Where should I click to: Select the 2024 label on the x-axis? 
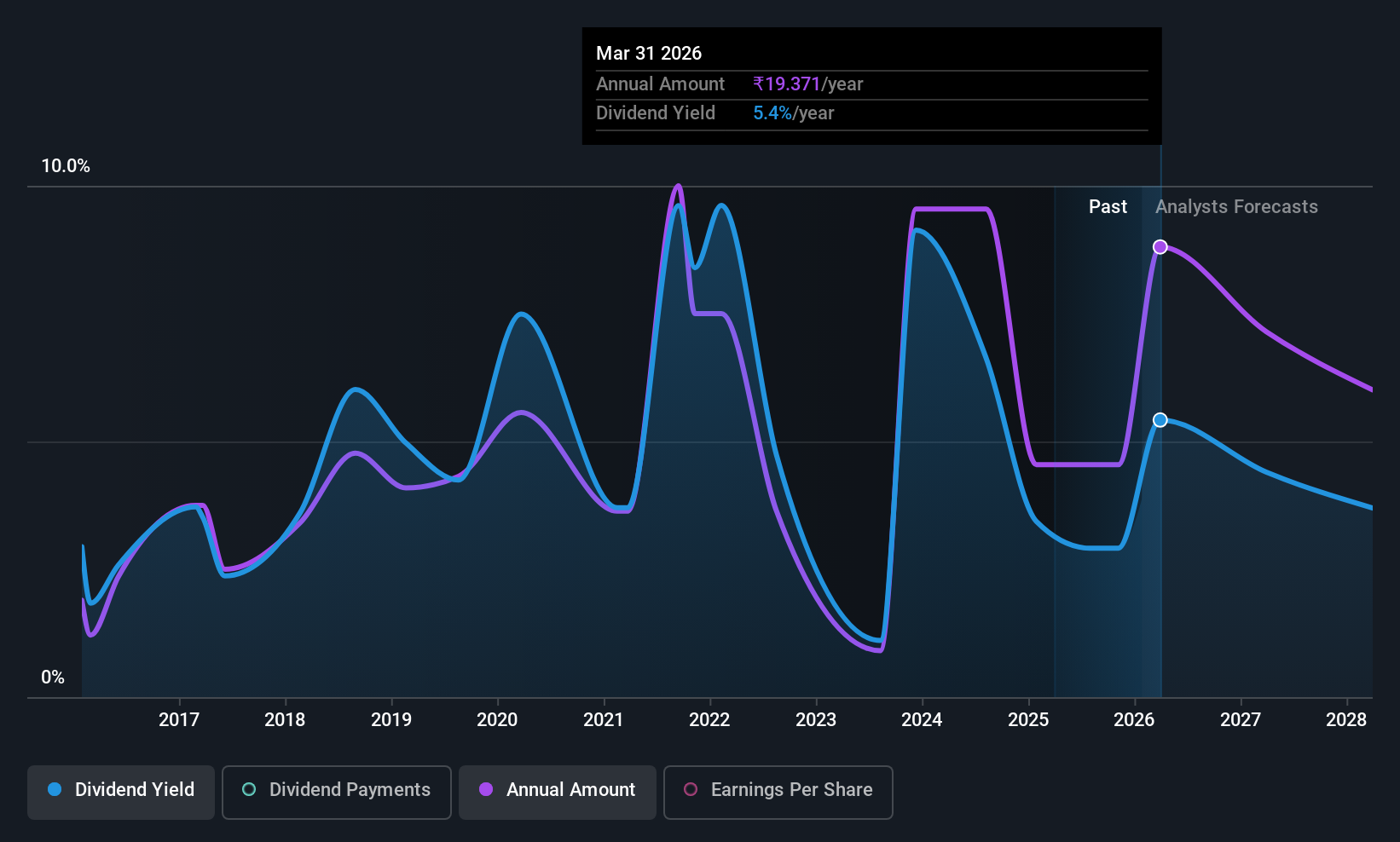(x=922, y=720)
